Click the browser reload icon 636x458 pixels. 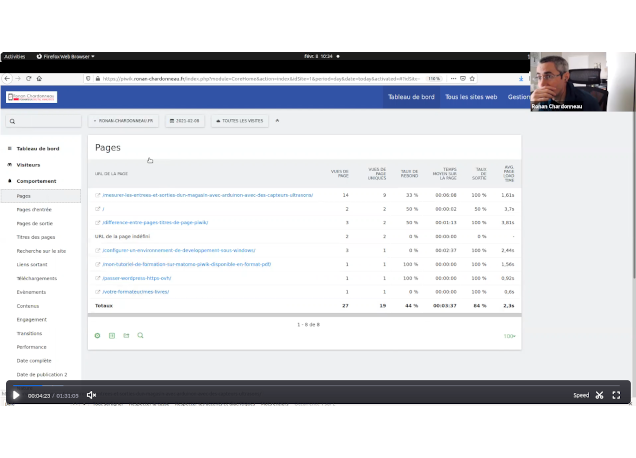[x=27, y=78]
